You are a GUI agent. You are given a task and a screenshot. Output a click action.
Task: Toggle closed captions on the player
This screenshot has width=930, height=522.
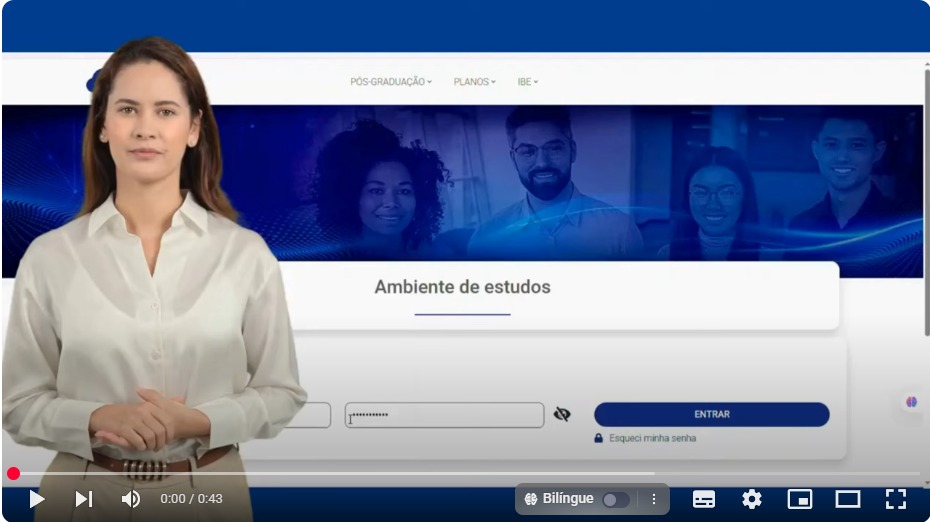point(704,499)
